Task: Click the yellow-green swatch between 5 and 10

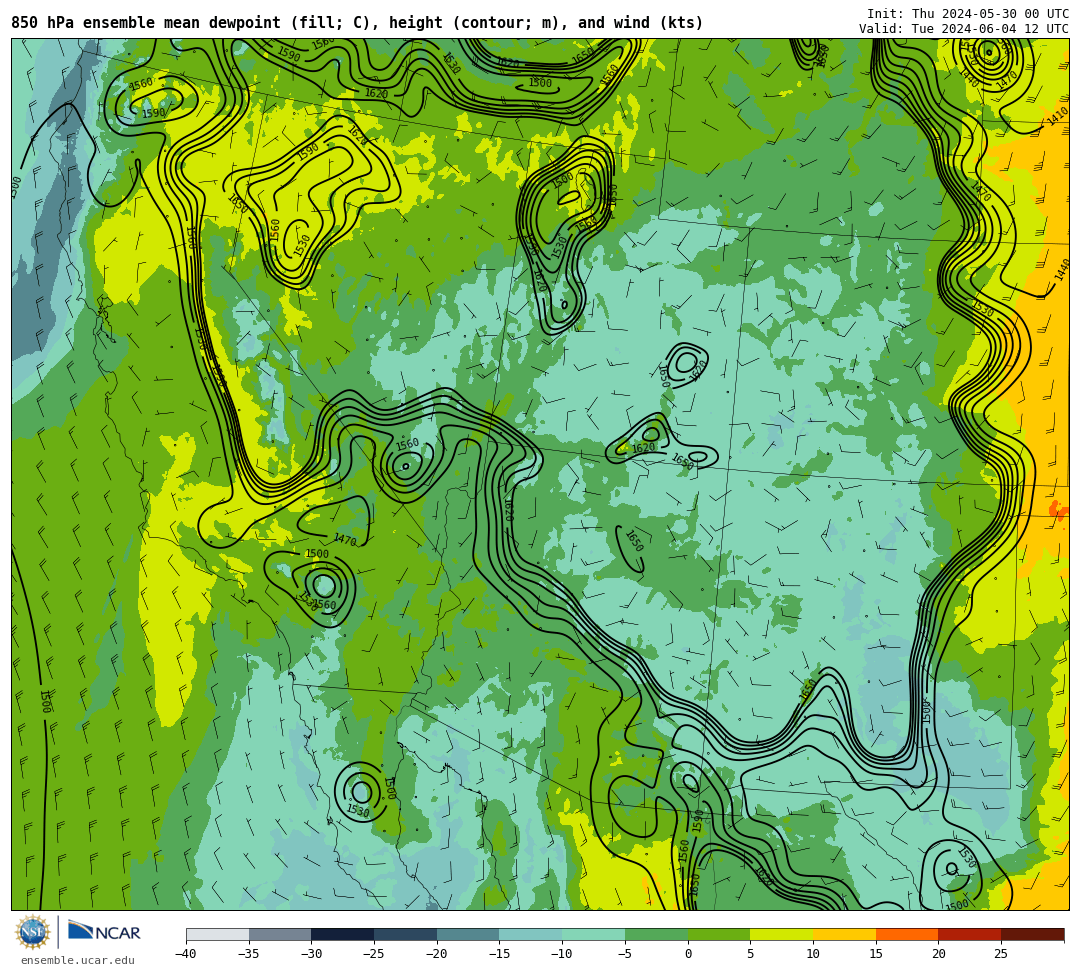Action: (x=782, y=934)
